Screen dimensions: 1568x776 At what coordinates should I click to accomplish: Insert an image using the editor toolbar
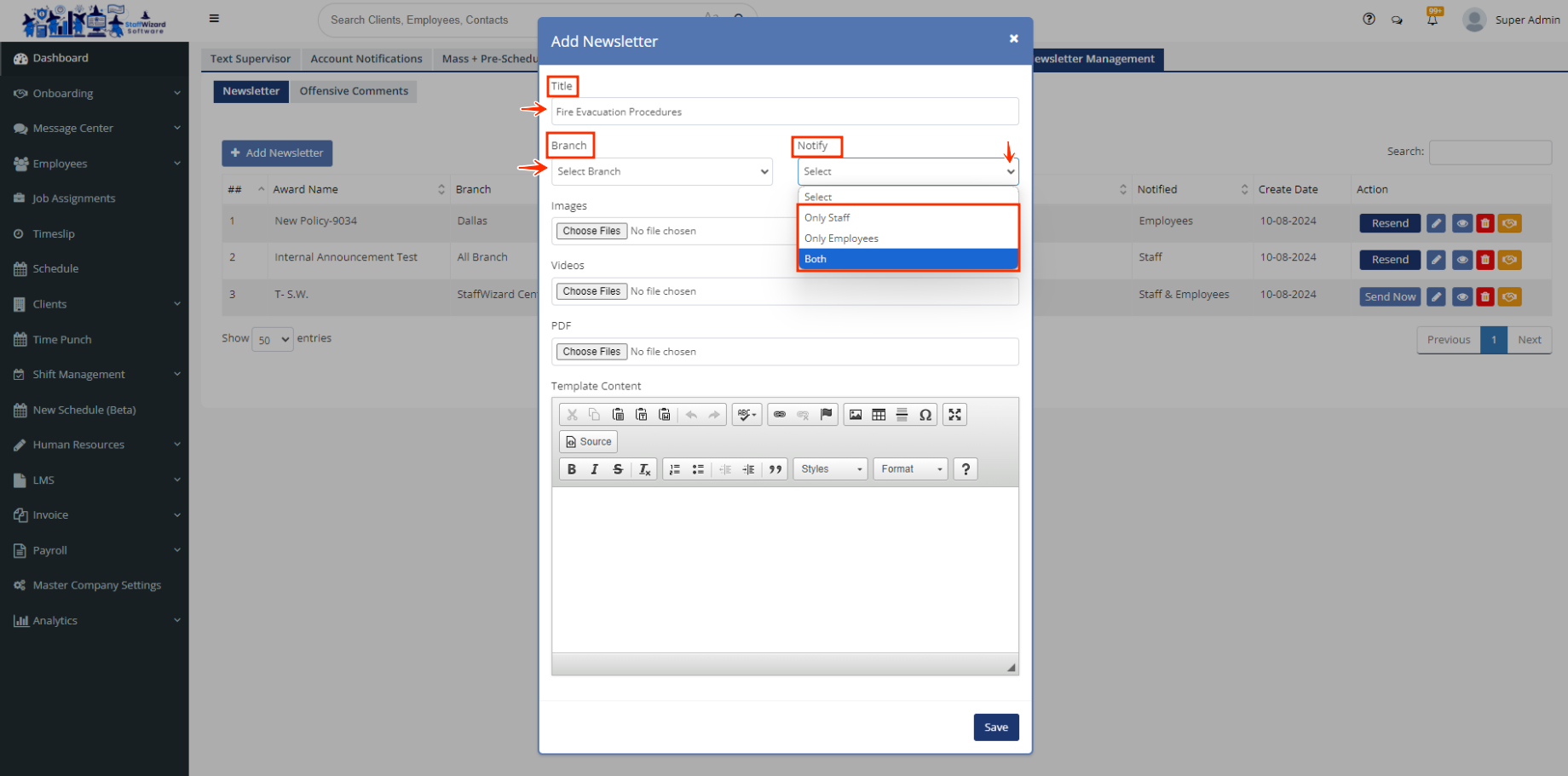tap(856, 415)
